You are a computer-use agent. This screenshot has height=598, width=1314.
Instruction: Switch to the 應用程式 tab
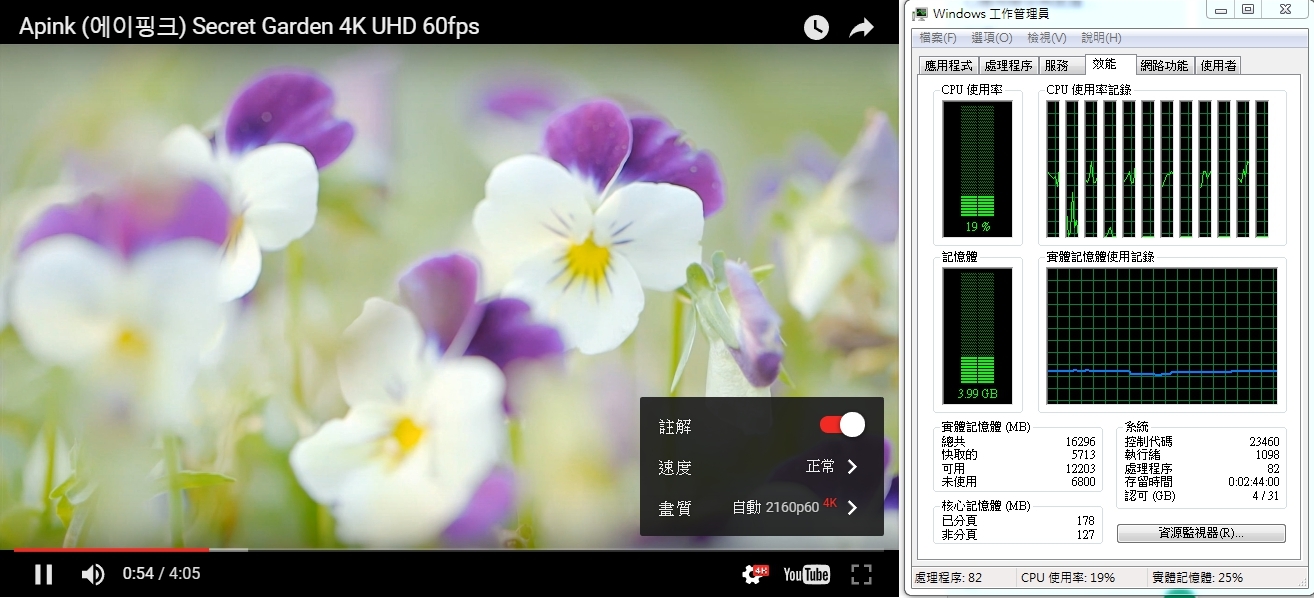[948, 66]
